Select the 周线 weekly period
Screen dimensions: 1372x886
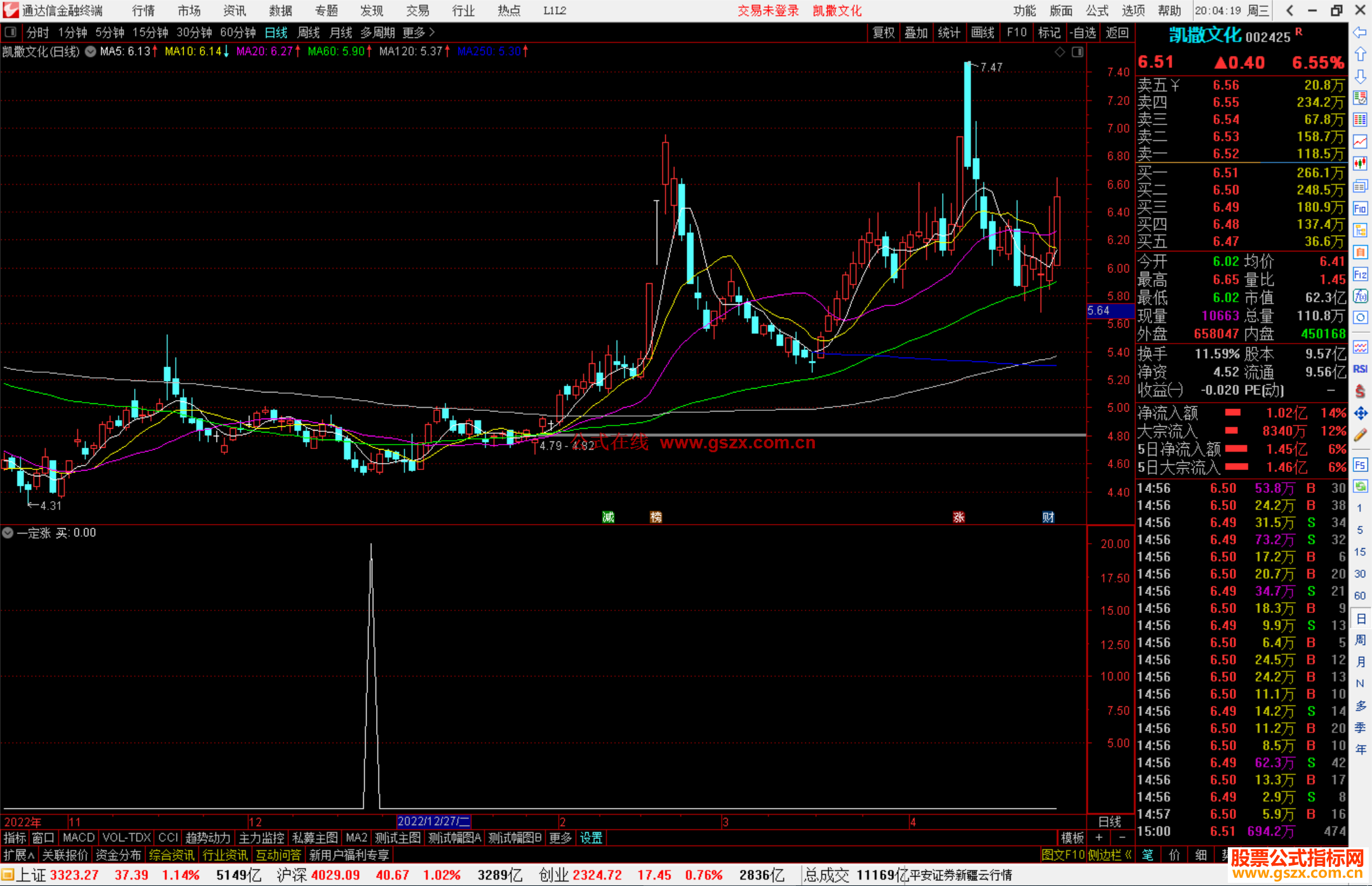(x=309, y=32)
